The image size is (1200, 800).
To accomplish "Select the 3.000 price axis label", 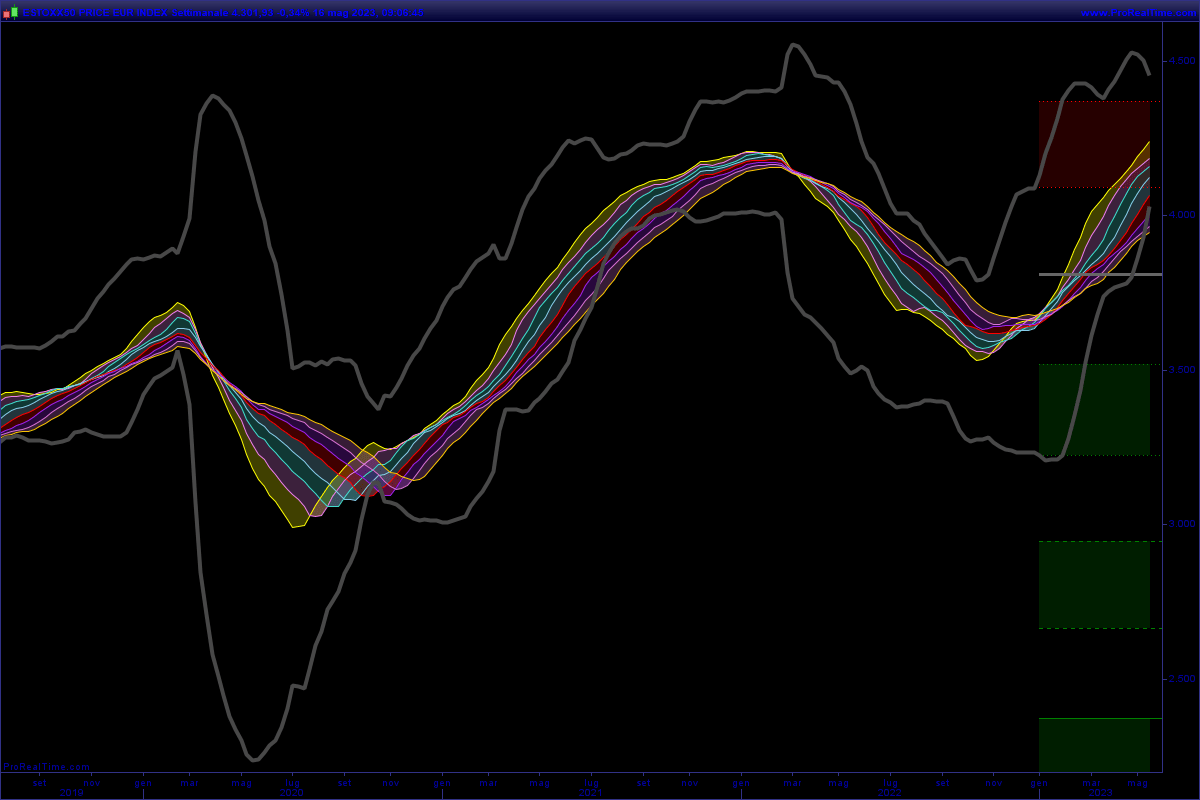I will coord(1182,524).
